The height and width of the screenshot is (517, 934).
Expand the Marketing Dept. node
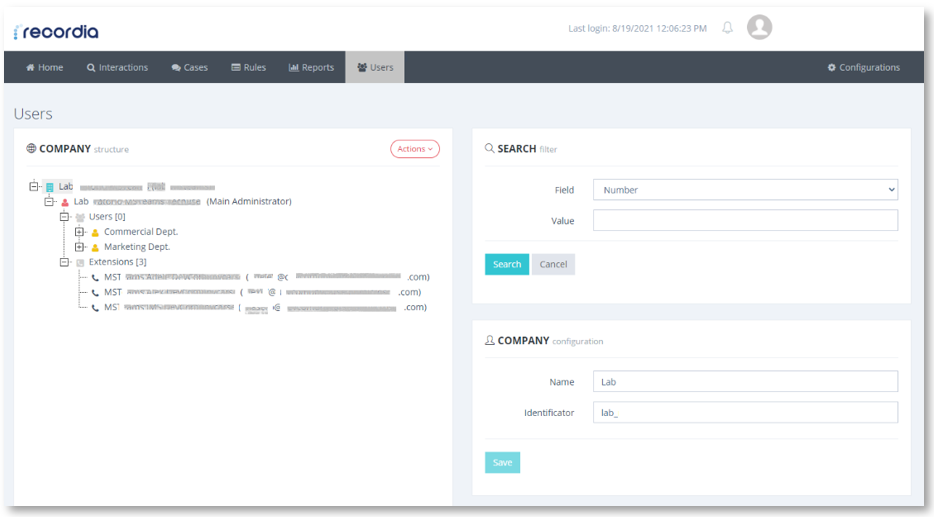(x=79, y=247)
